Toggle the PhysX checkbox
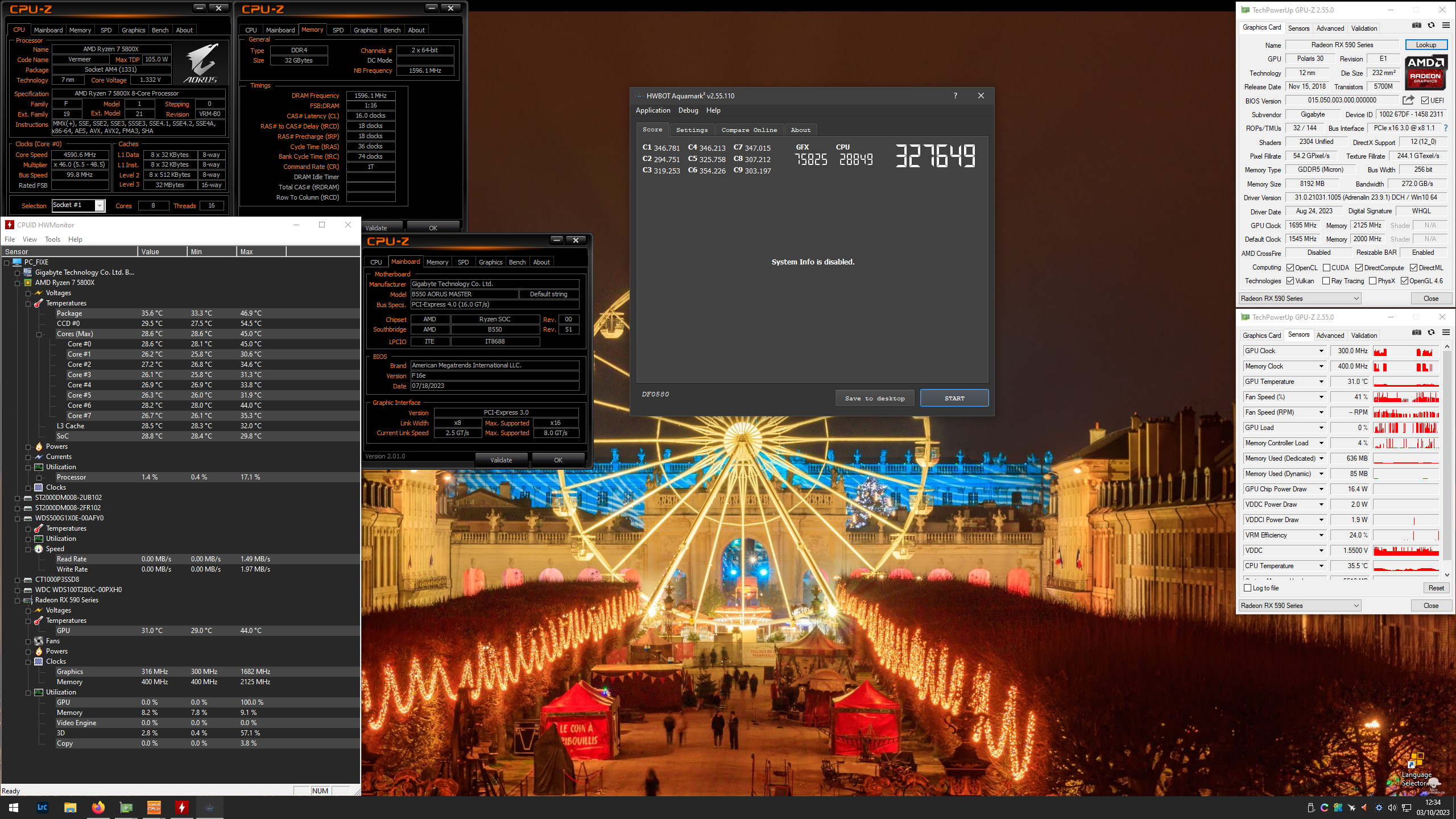1456x819 pixels. pyautogui.click(x=1372, y=281)
